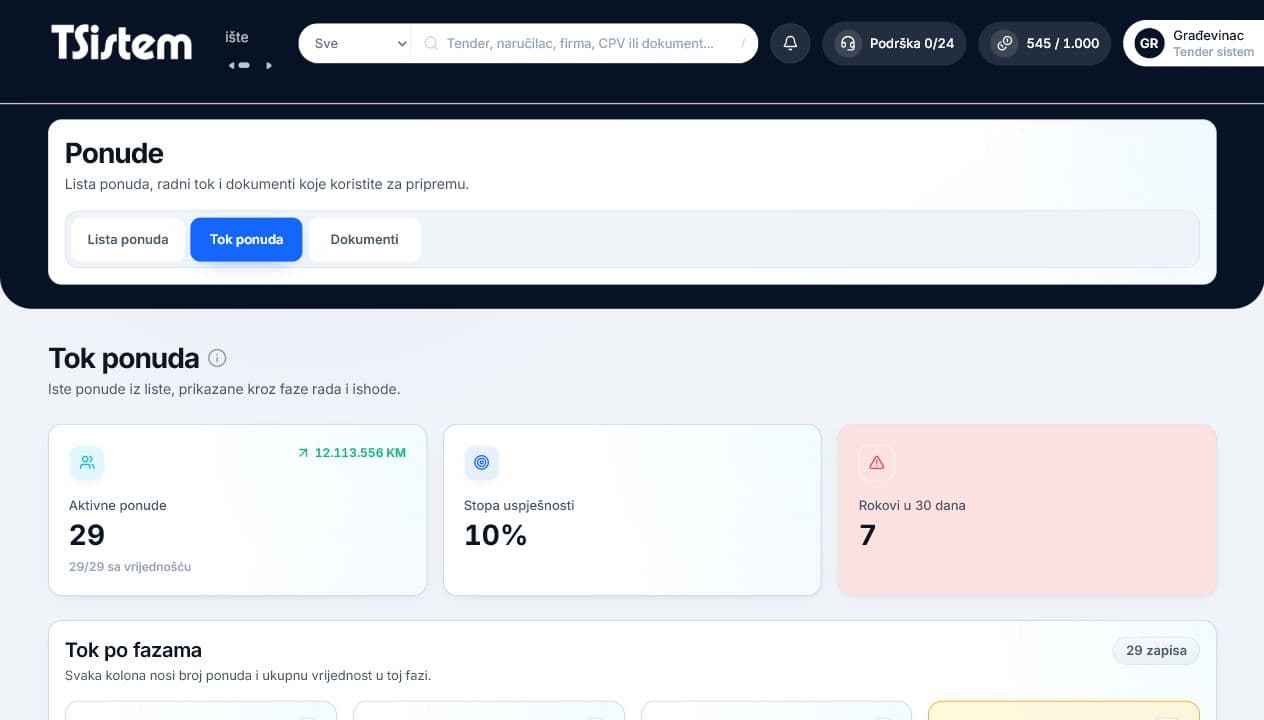Click the info icon beside Tok ponuda
Screen dimensions: 1264x720
tap(217, 358)
